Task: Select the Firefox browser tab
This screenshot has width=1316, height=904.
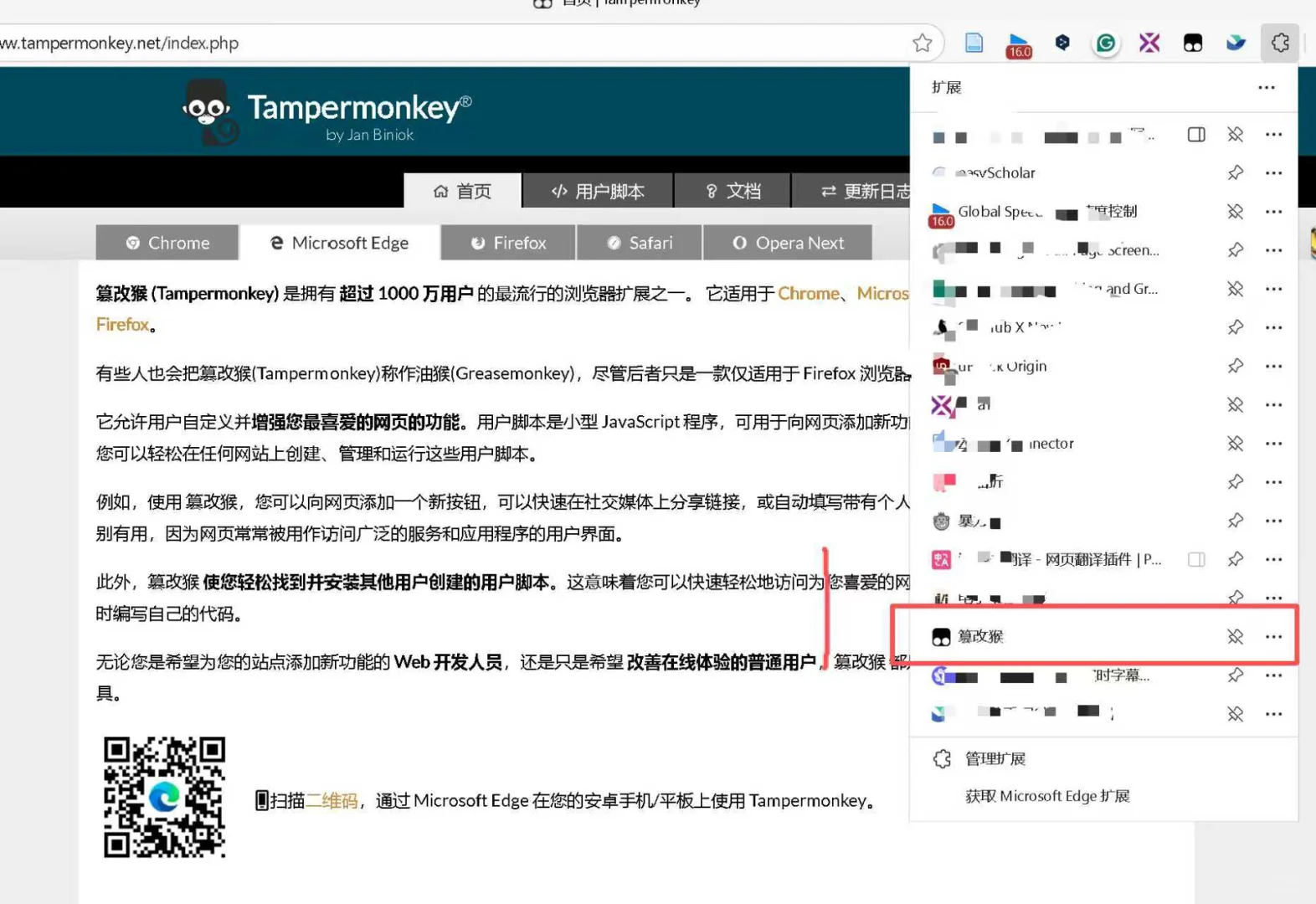Action: coord(508,243)
